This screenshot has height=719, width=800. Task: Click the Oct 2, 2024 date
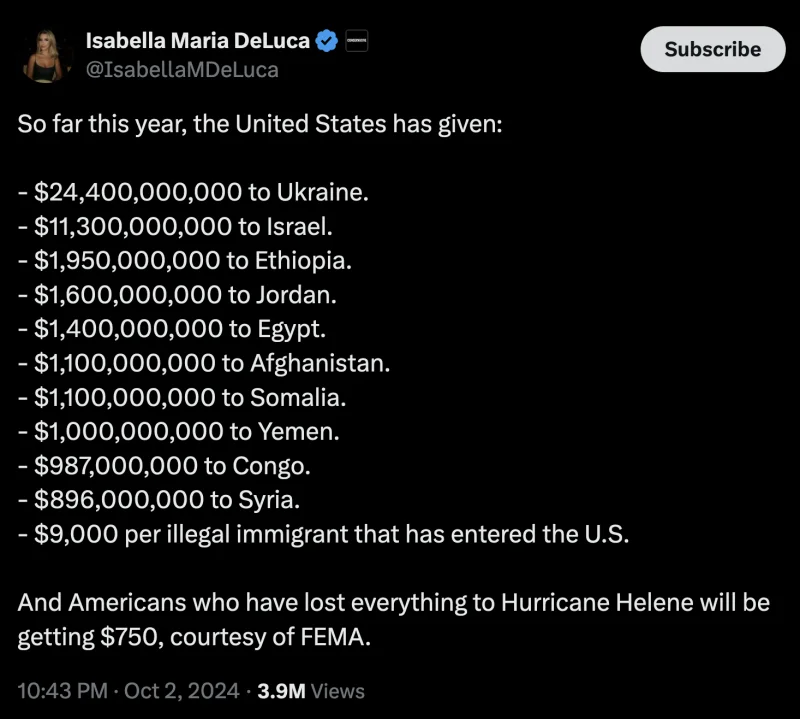pyautogui.click(x=182, y=691)
